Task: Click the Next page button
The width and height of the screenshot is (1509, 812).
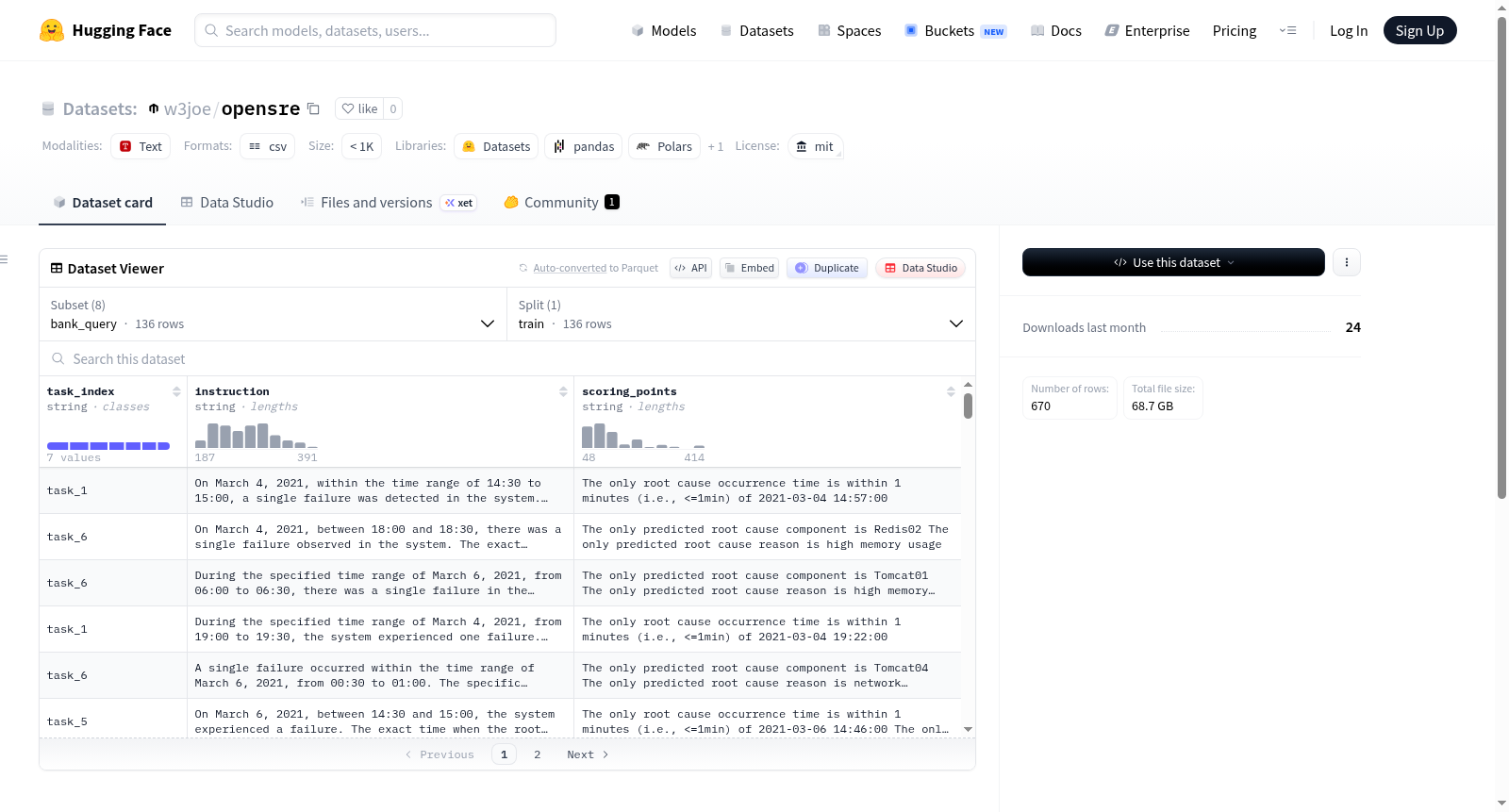Action: point(588,754)
